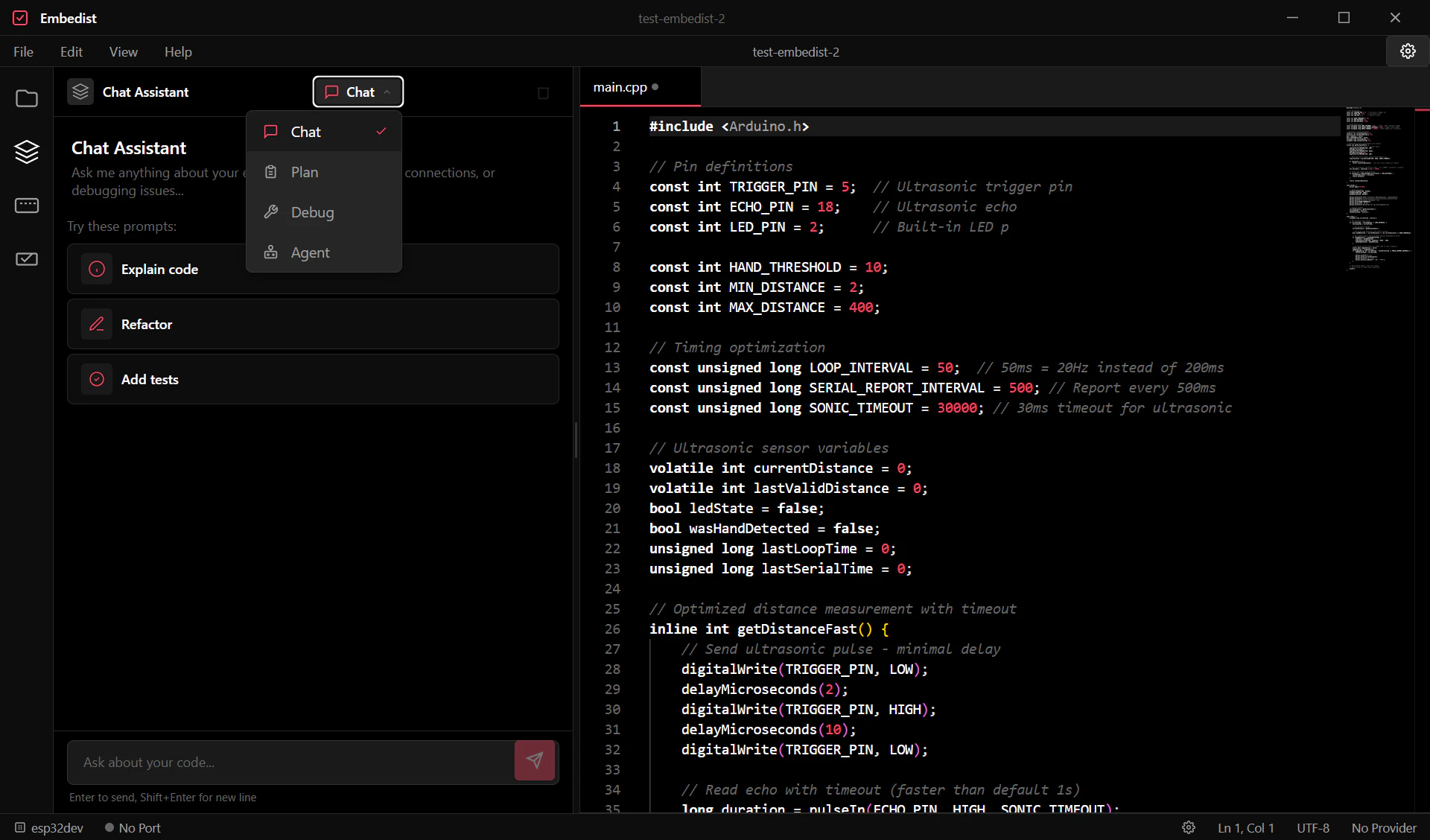Click No Port in the status bar

(x=140, y=827)
